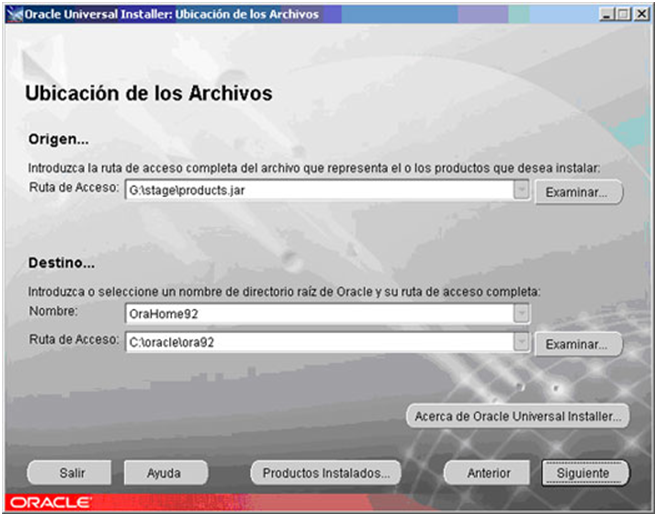
Task: Go back with the Anterior button
Action: coord(487,473)
